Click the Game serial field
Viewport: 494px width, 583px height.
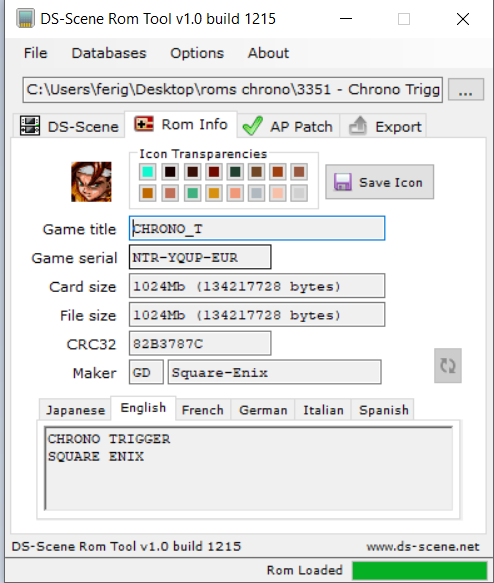(x=200, y=257)
